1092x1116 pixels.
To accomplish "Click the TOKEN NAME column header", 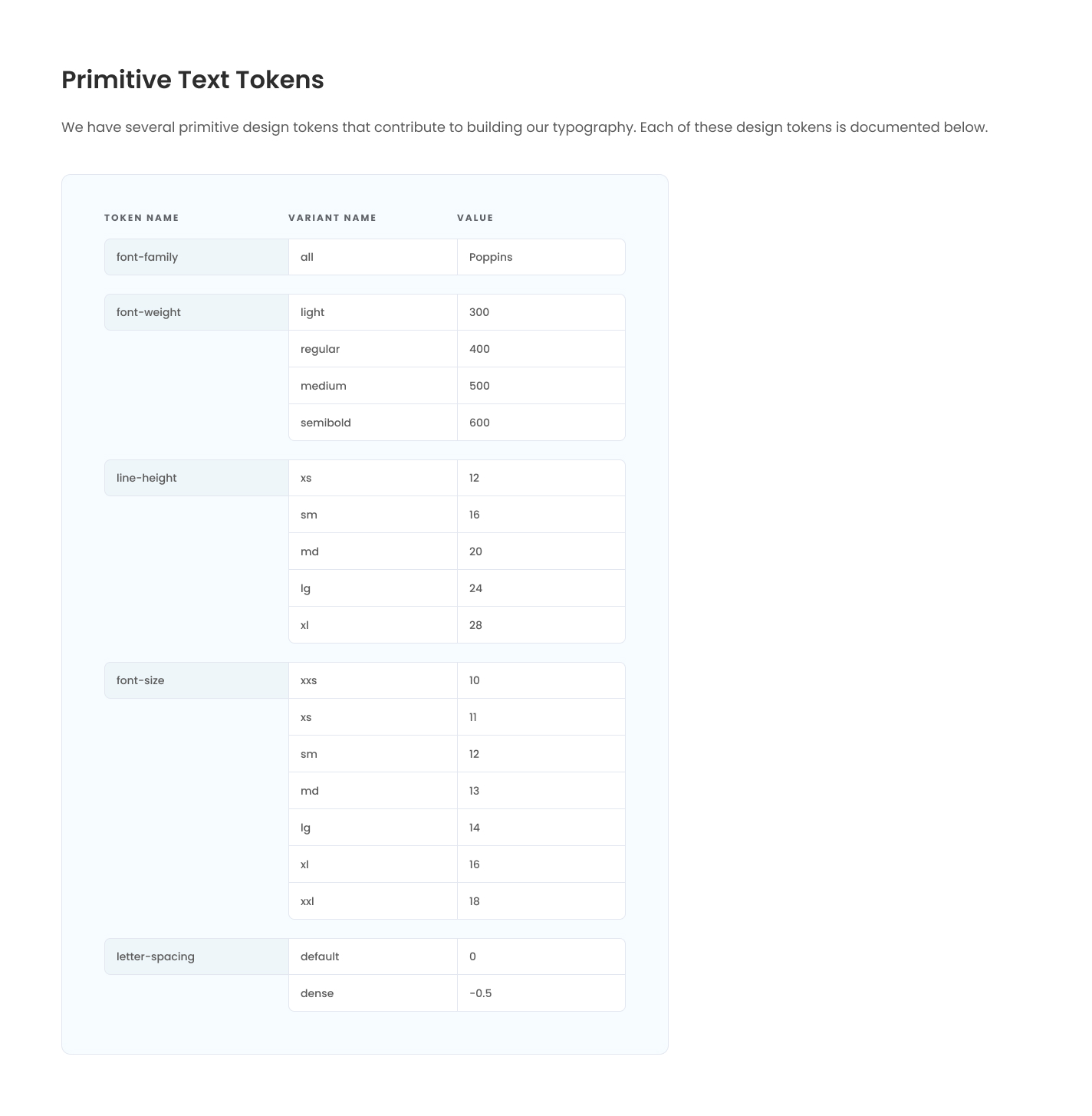I will 142,218.
